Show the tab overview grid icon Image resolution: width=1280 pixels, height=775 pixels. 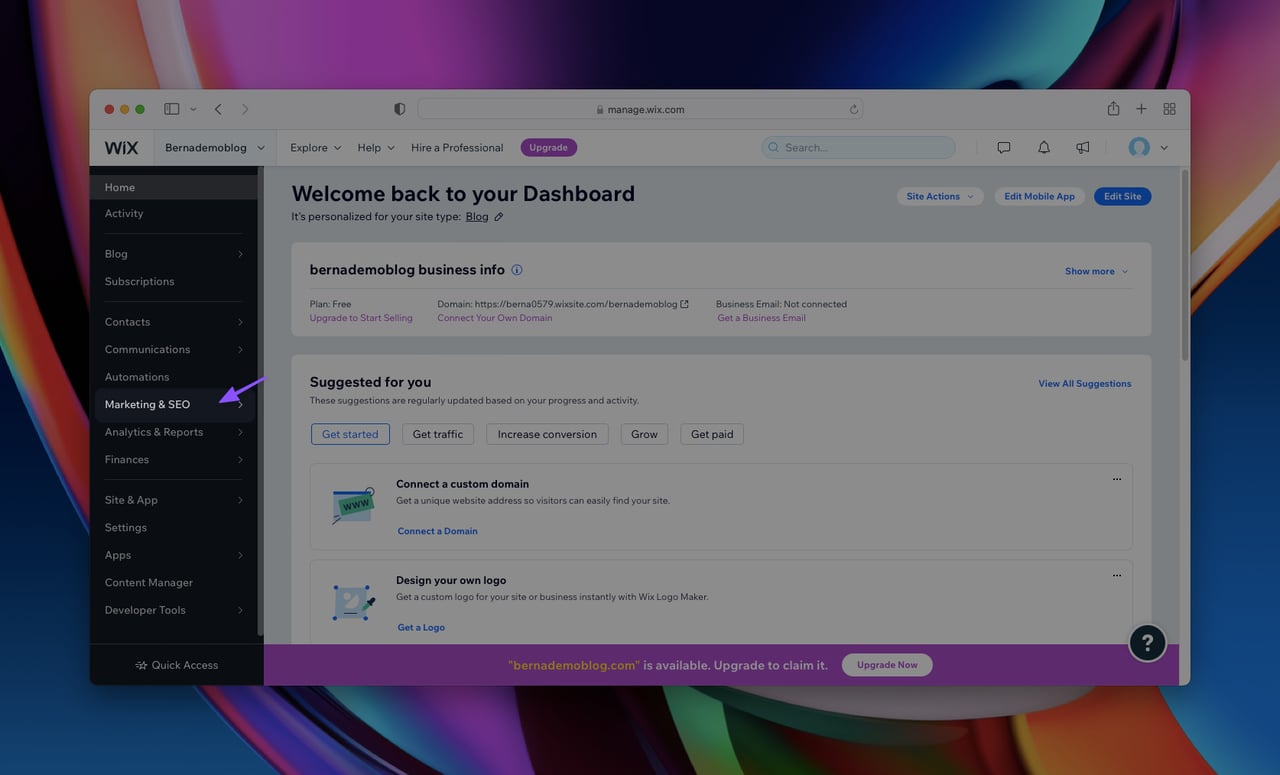[x=1169, y=109]
